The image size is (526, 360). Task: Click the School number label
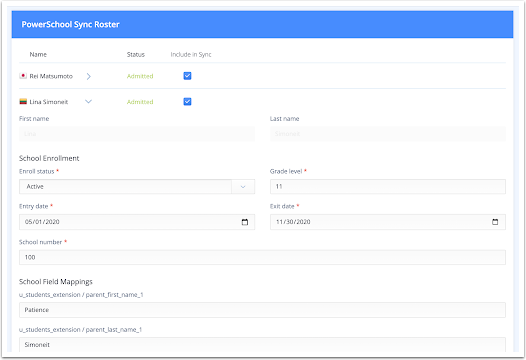click(41, 242)
